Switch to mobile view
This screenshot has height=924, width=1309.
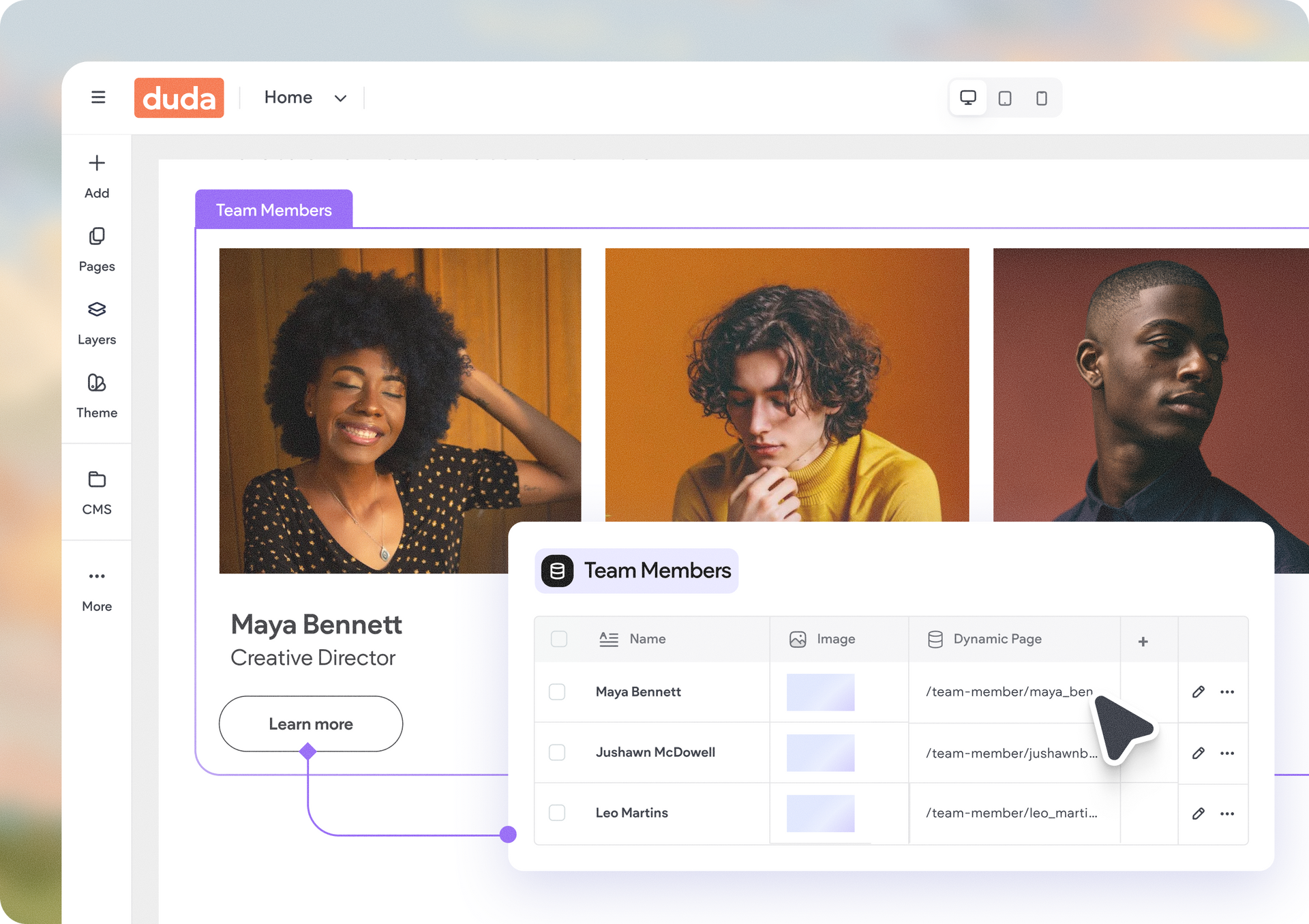click(1042, 98)
